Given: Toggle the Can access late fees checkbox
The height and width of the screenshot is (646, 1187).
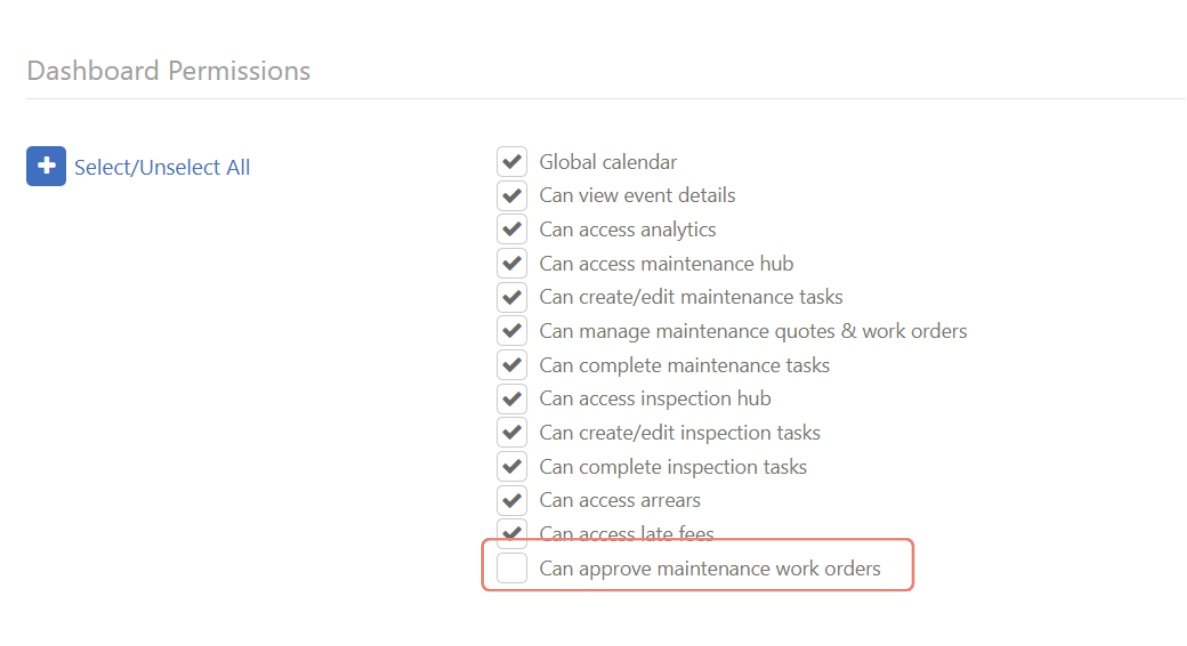Looking at the screenshot, I should [512, 532].
